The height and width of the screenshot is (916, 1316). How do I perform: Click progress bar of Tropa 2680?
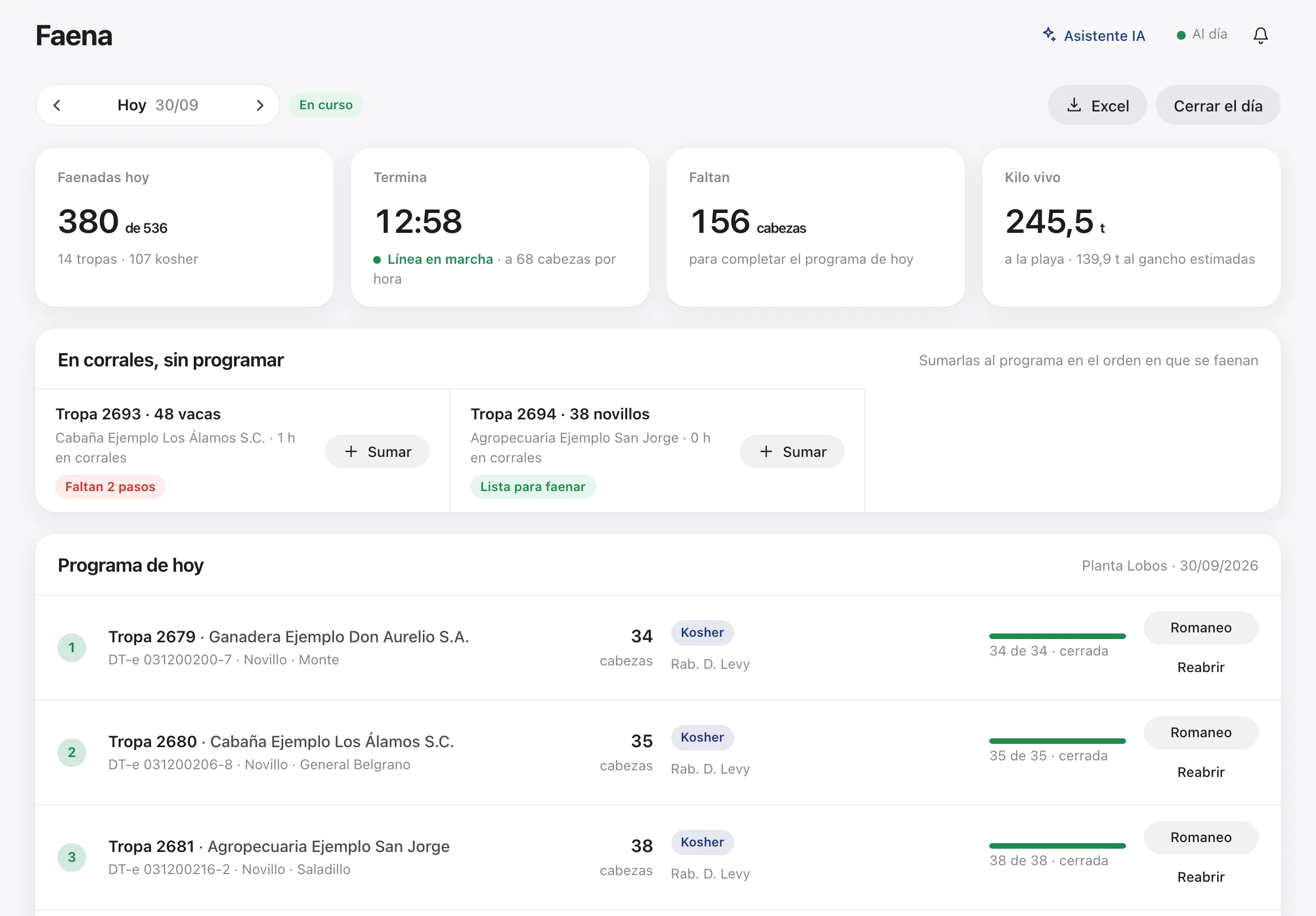1058,741
